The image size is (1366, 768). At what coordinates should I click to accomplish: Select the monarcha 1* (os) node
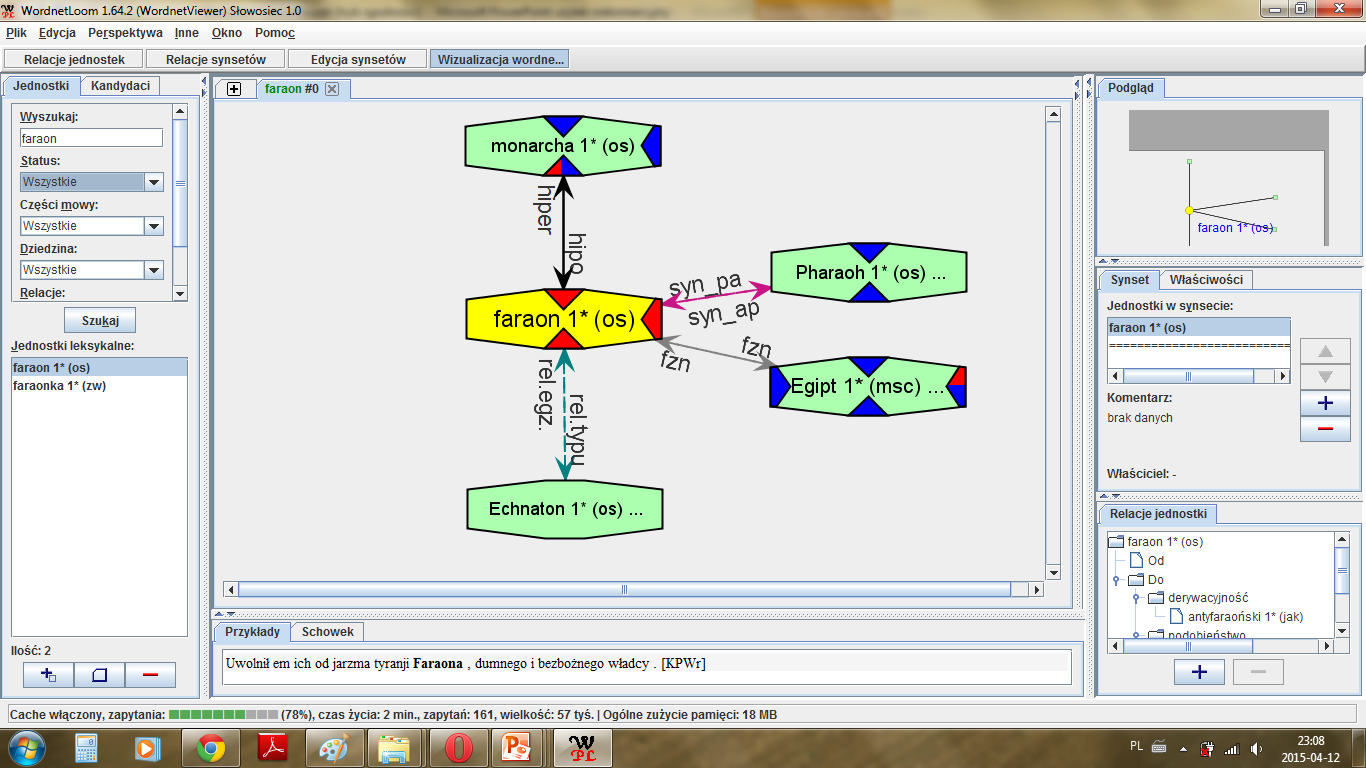(x=563, y=146)
